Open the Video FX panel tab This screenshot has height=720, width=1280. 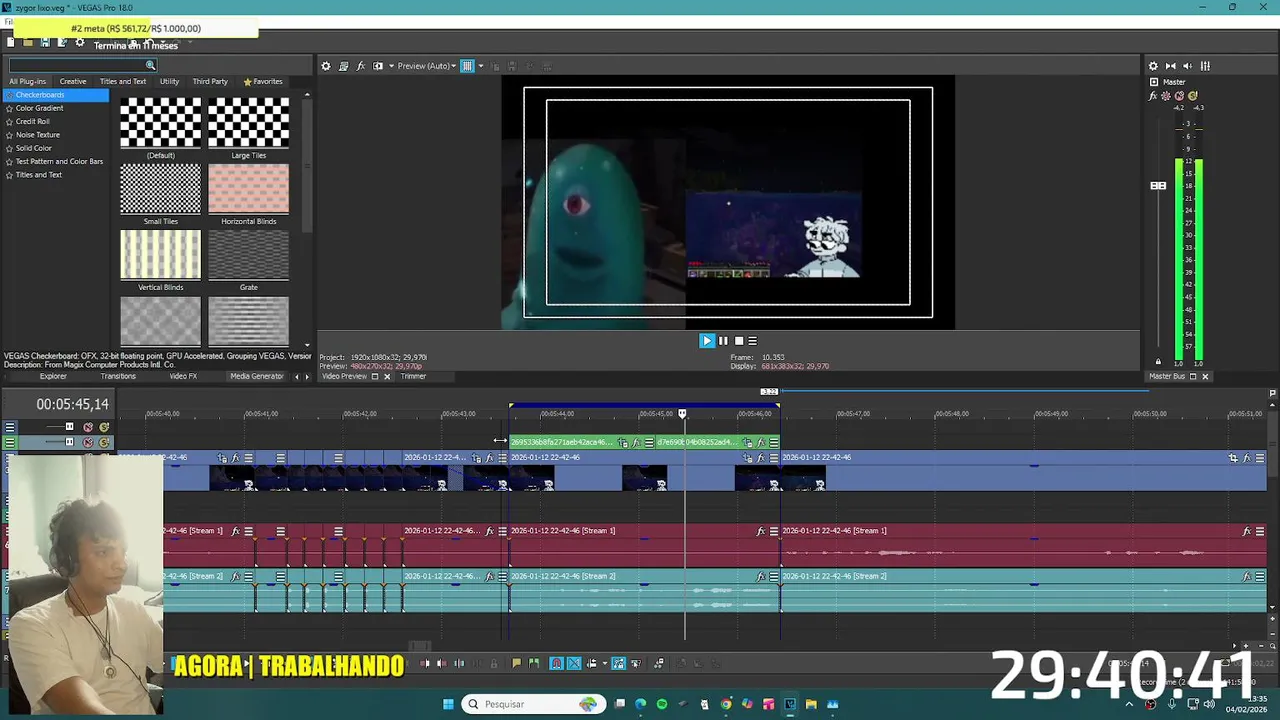pyautogui.click(x=183, y=377)
